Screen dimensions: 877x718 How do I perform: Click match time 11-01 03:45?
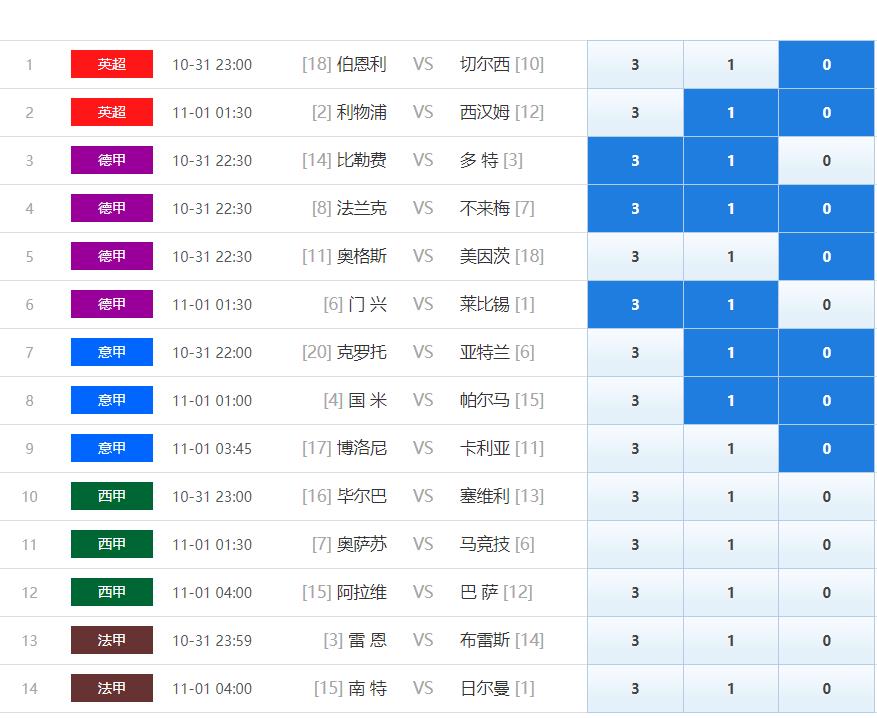coord(212,449)
